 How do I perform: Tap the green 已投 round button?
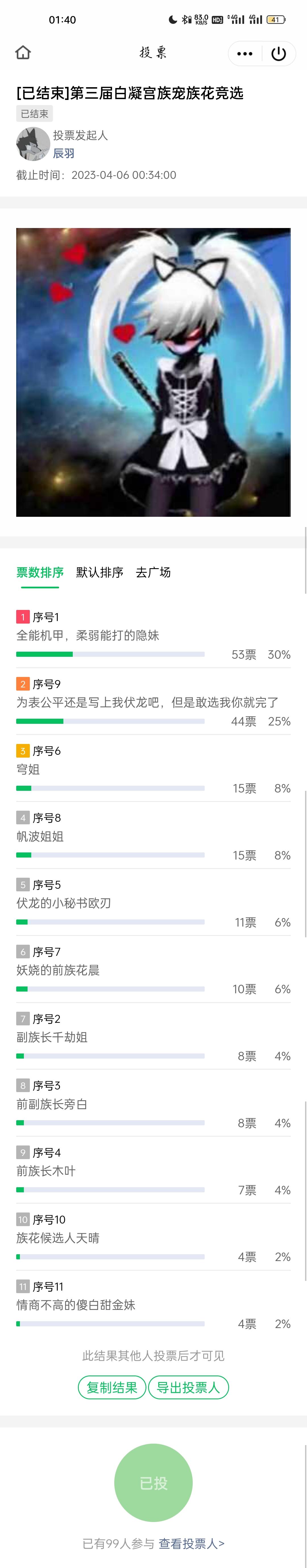(x=153, y=1482)
